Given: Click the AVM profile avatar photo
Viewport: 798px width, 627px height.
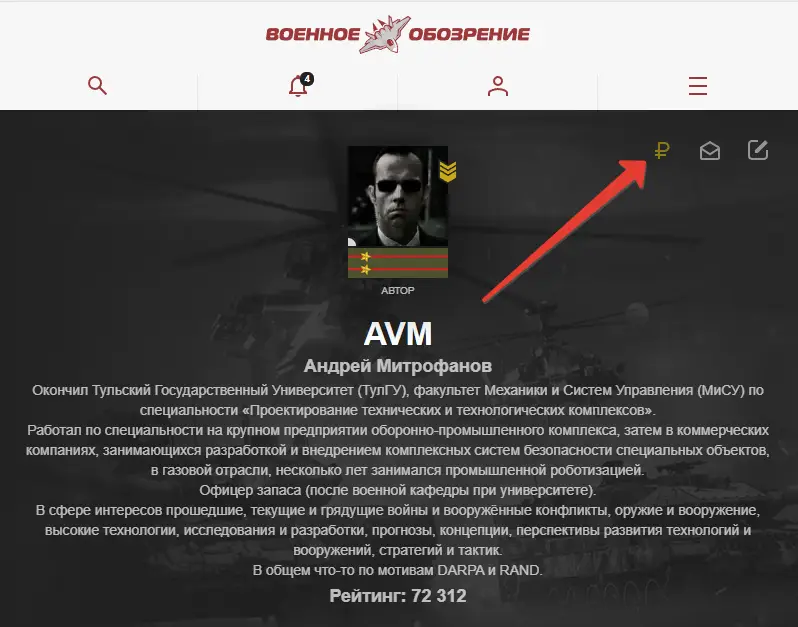Looking at the screenshot, I should click(x=397, y=196).
